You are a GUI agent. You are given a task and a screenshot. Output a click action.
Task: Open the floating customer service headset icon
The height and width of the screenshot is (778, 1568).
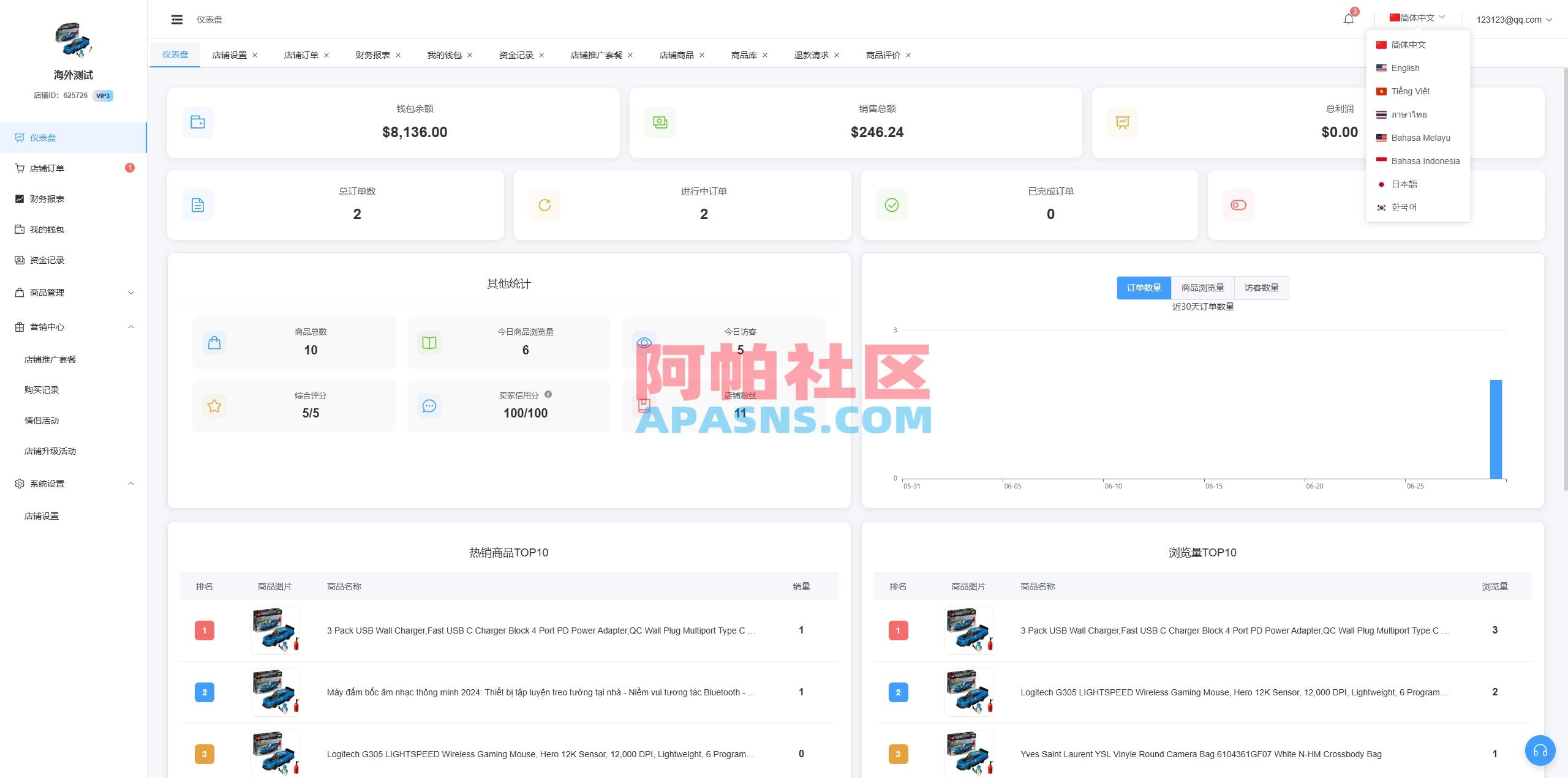click(x=1541, y=750)
